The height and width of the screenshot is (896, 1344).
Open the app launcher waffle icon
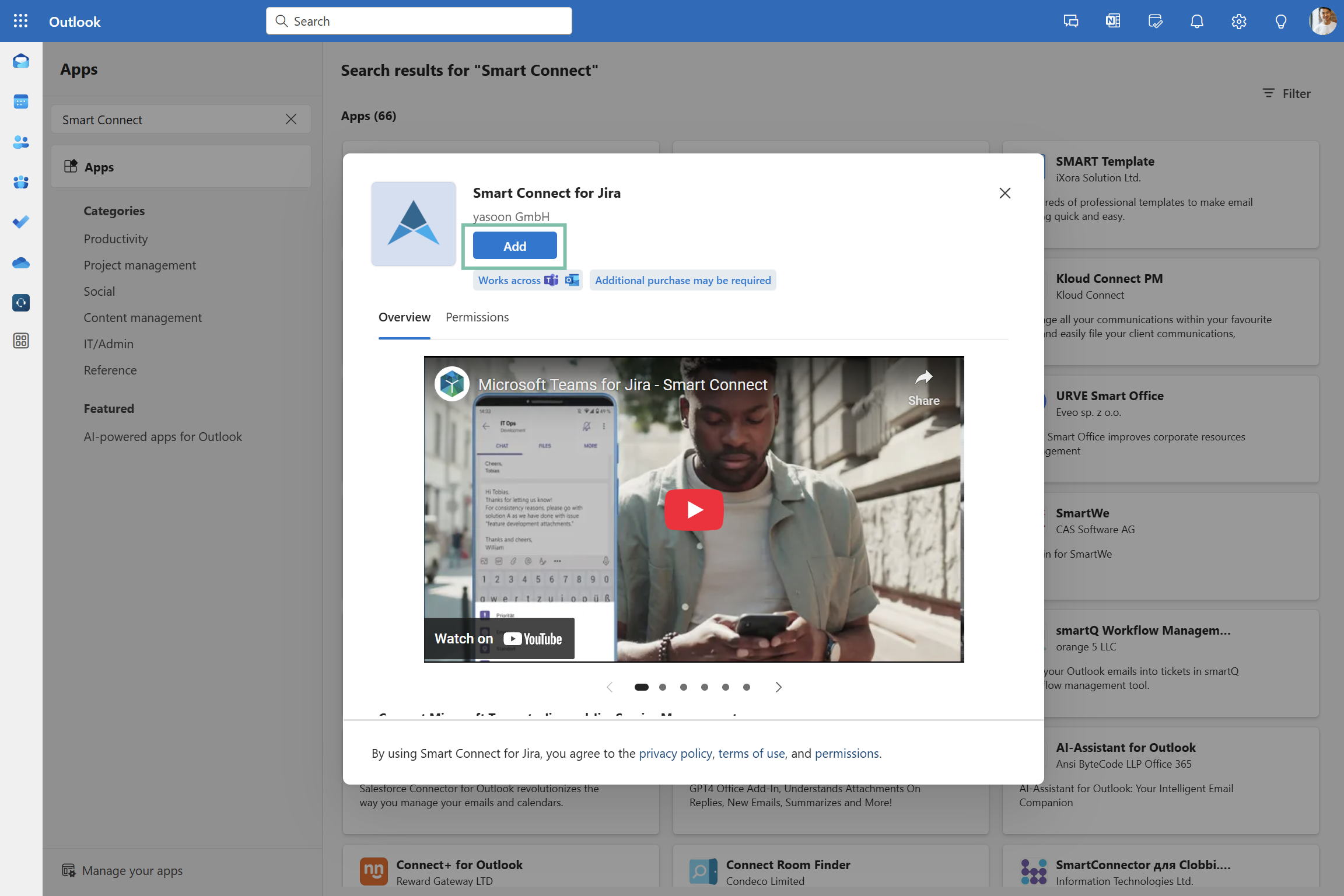(x=20, y=21)
